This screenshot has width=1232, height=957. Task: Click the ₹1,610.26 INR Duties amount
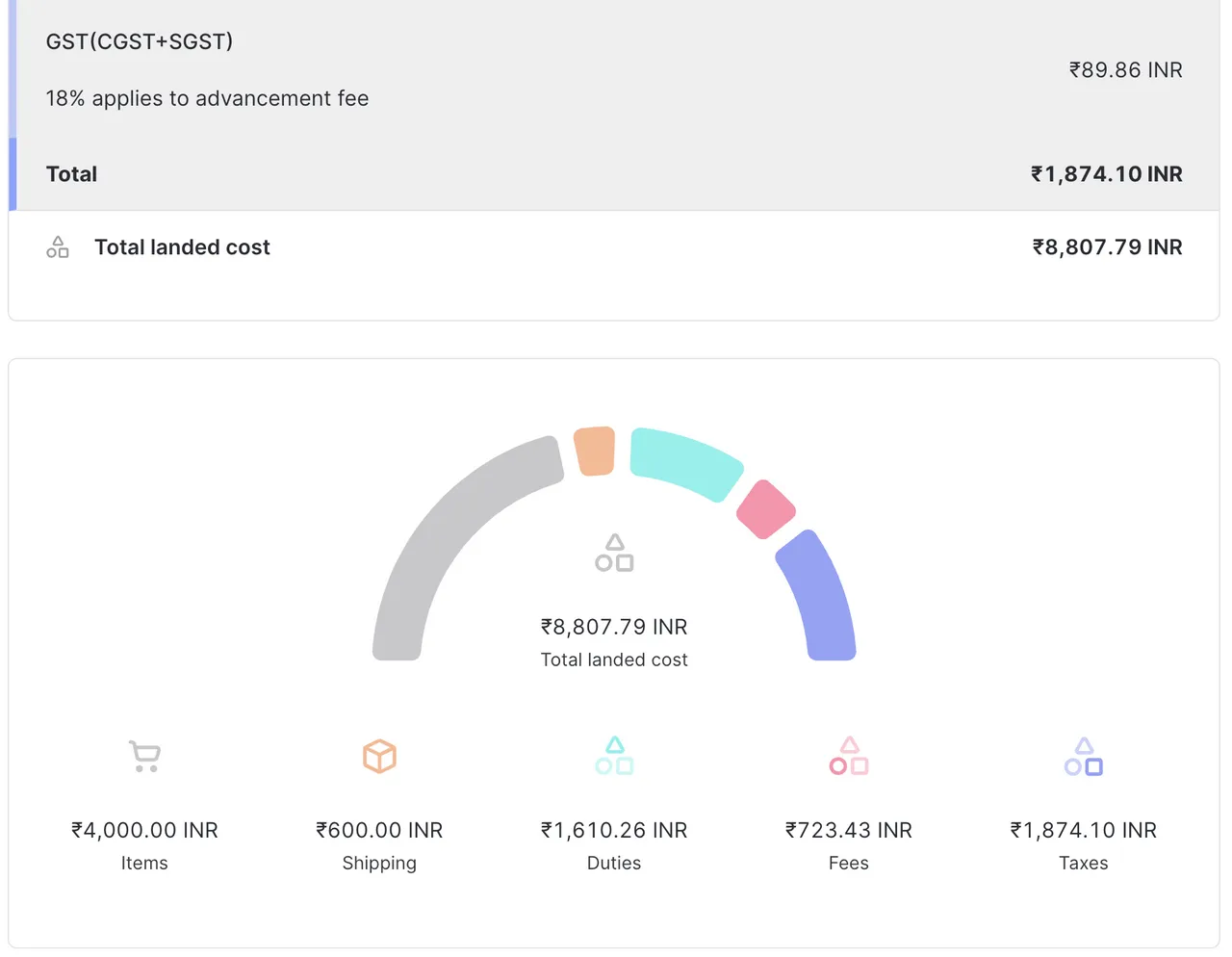pyautogui.click(x=613, y=829)
